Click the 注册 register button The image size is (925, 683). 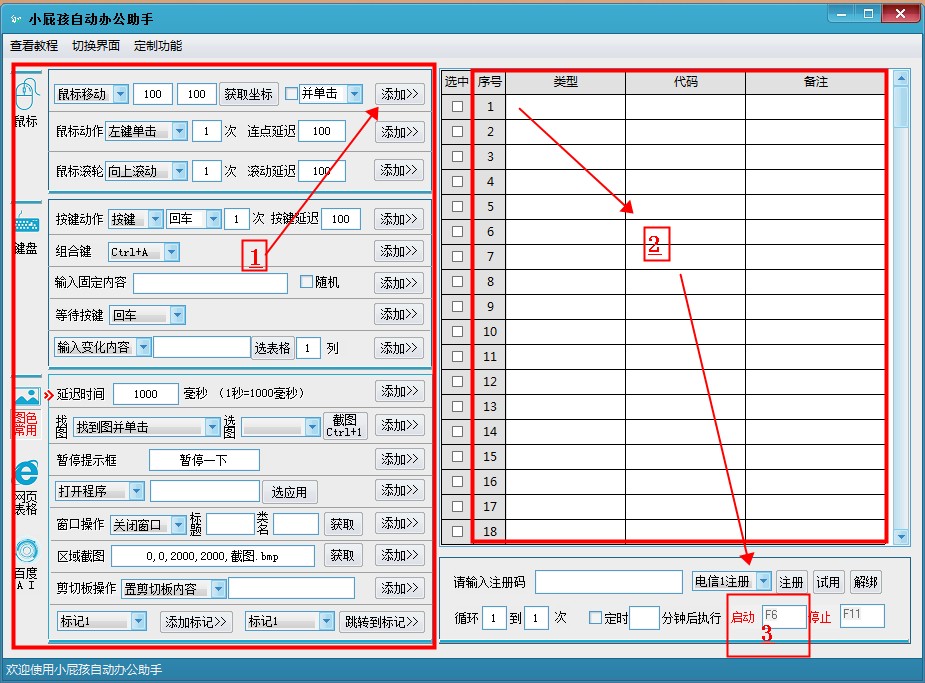click(x=791, y=582)
